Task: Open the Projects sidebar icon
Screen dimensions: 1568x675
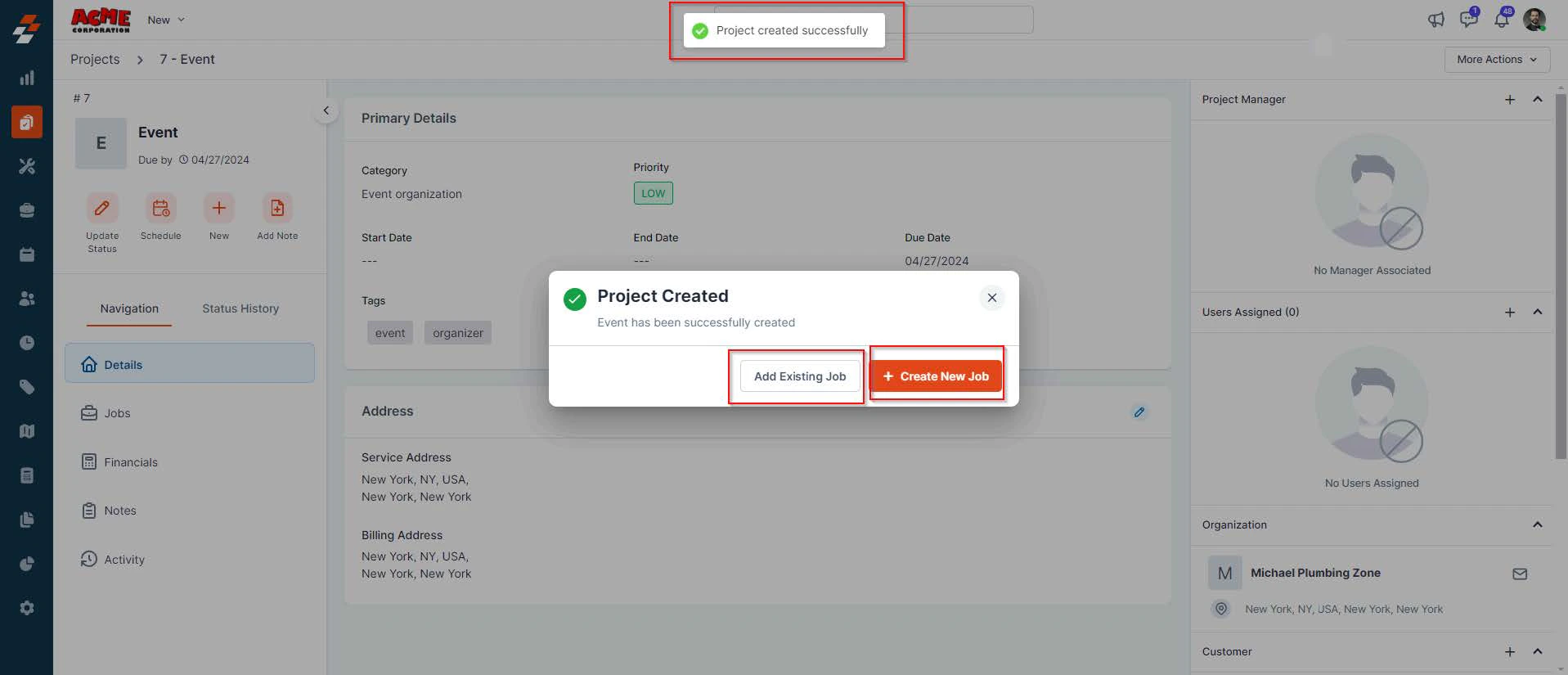Action: 27,122
